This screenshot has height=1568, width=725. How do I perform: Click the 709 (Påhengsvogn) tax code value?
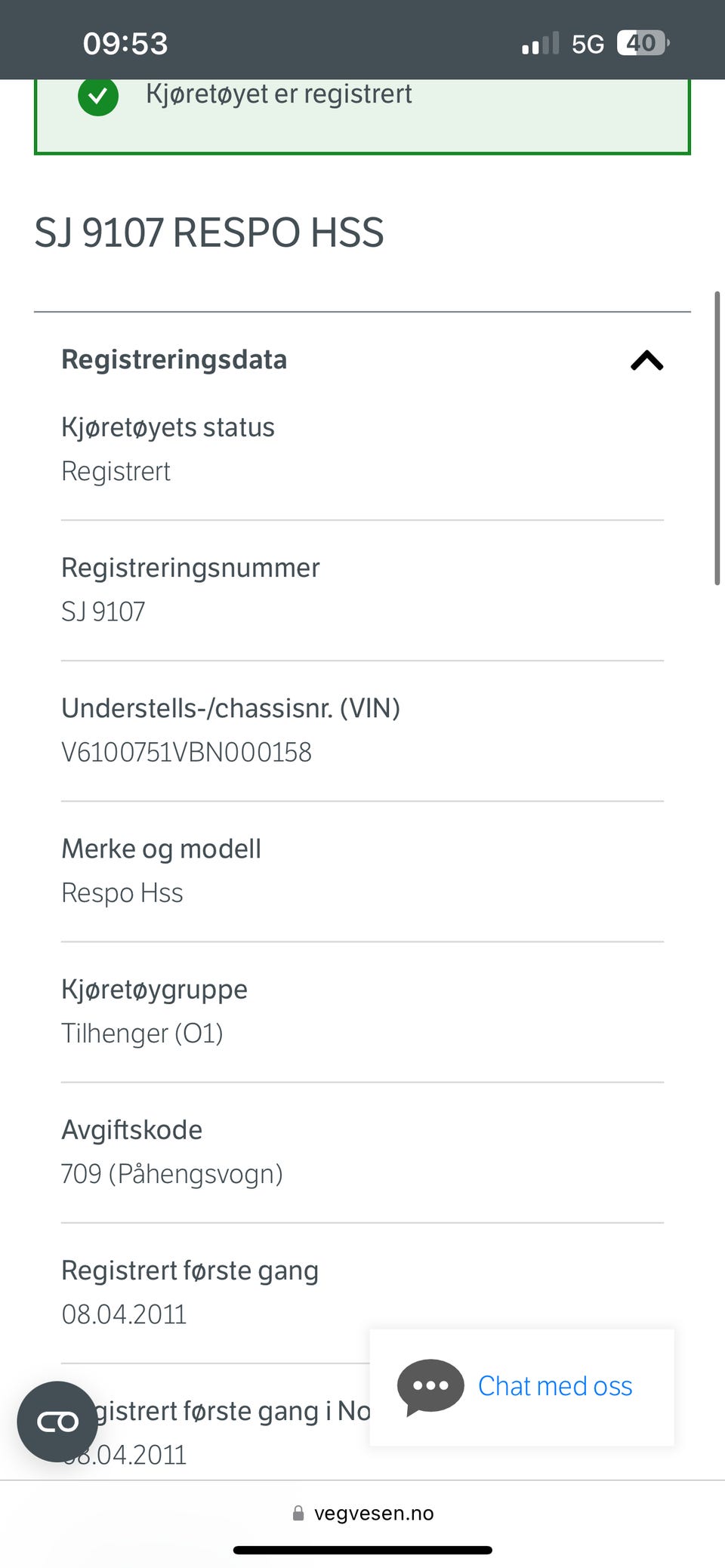172,1173
